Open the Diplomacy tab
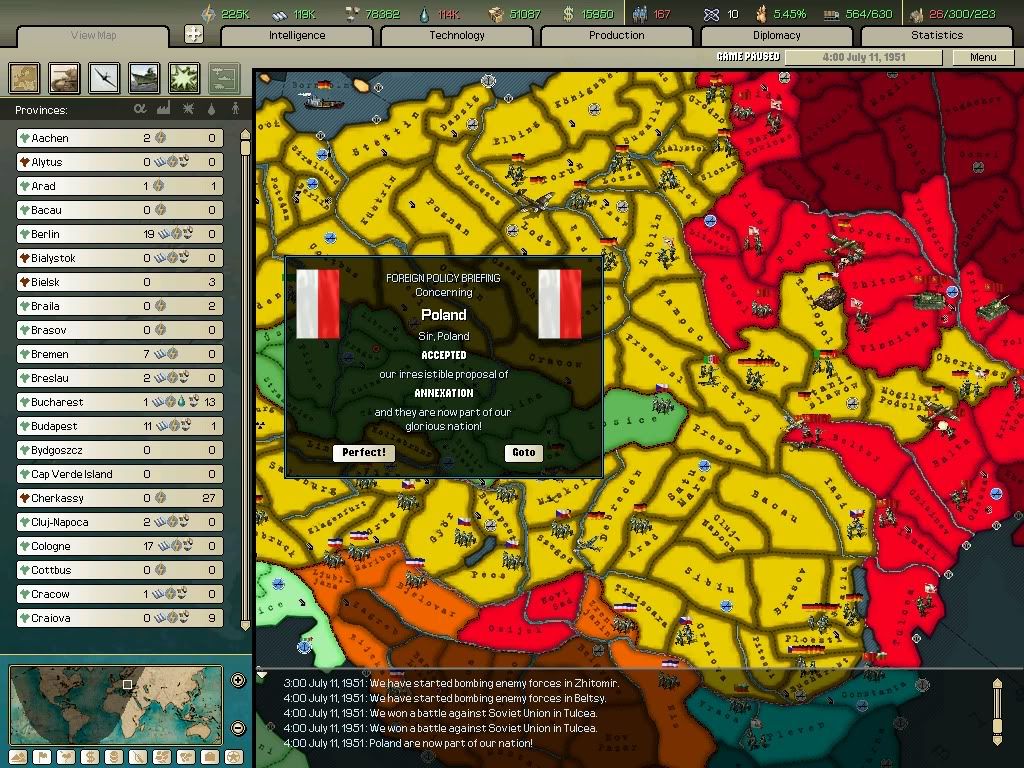This screenshot has height=768, width=1024. (x=777, y=35)
